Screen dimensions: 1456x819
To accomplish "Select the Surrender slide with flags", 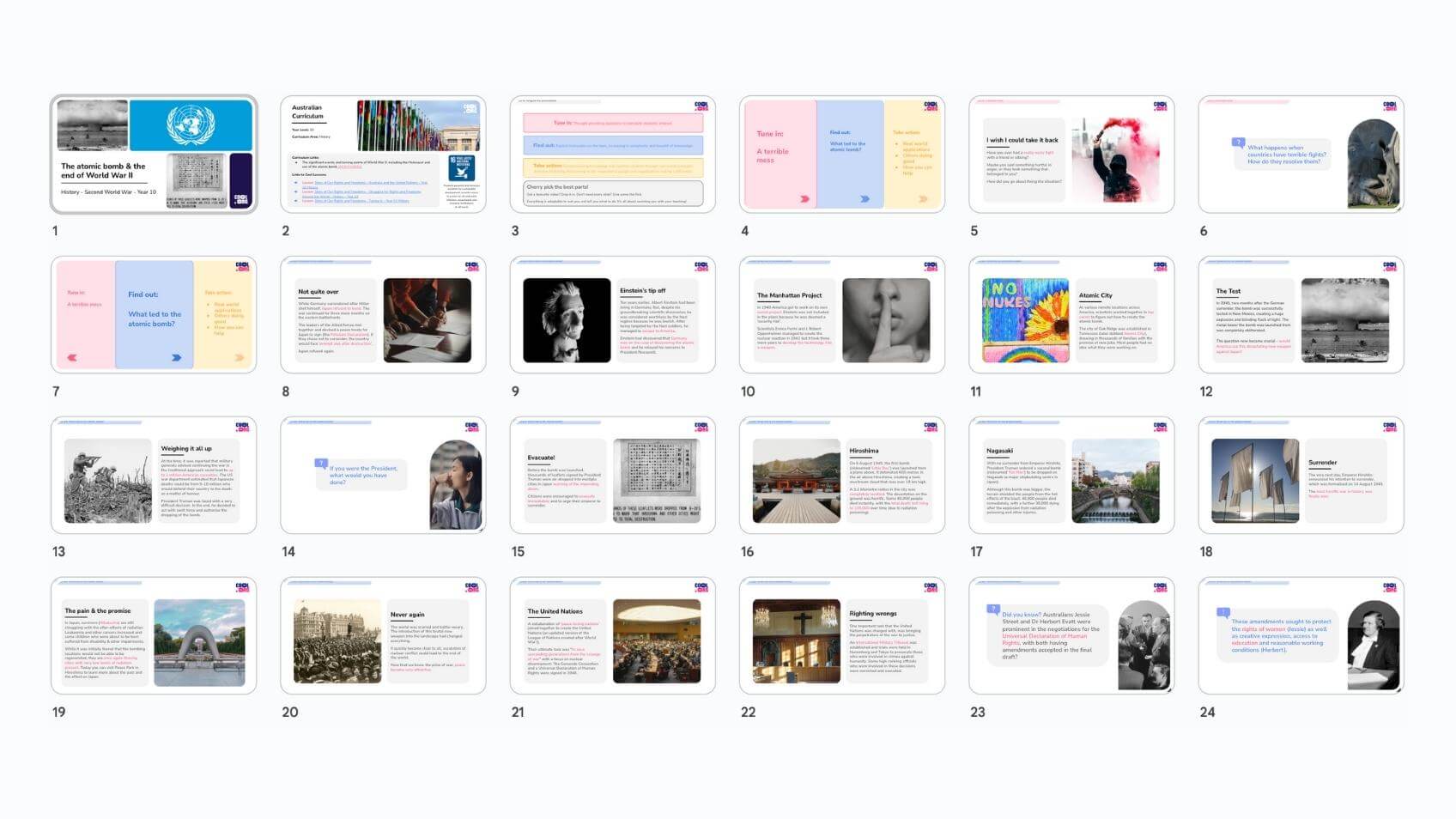I will tap(1301, 476).
